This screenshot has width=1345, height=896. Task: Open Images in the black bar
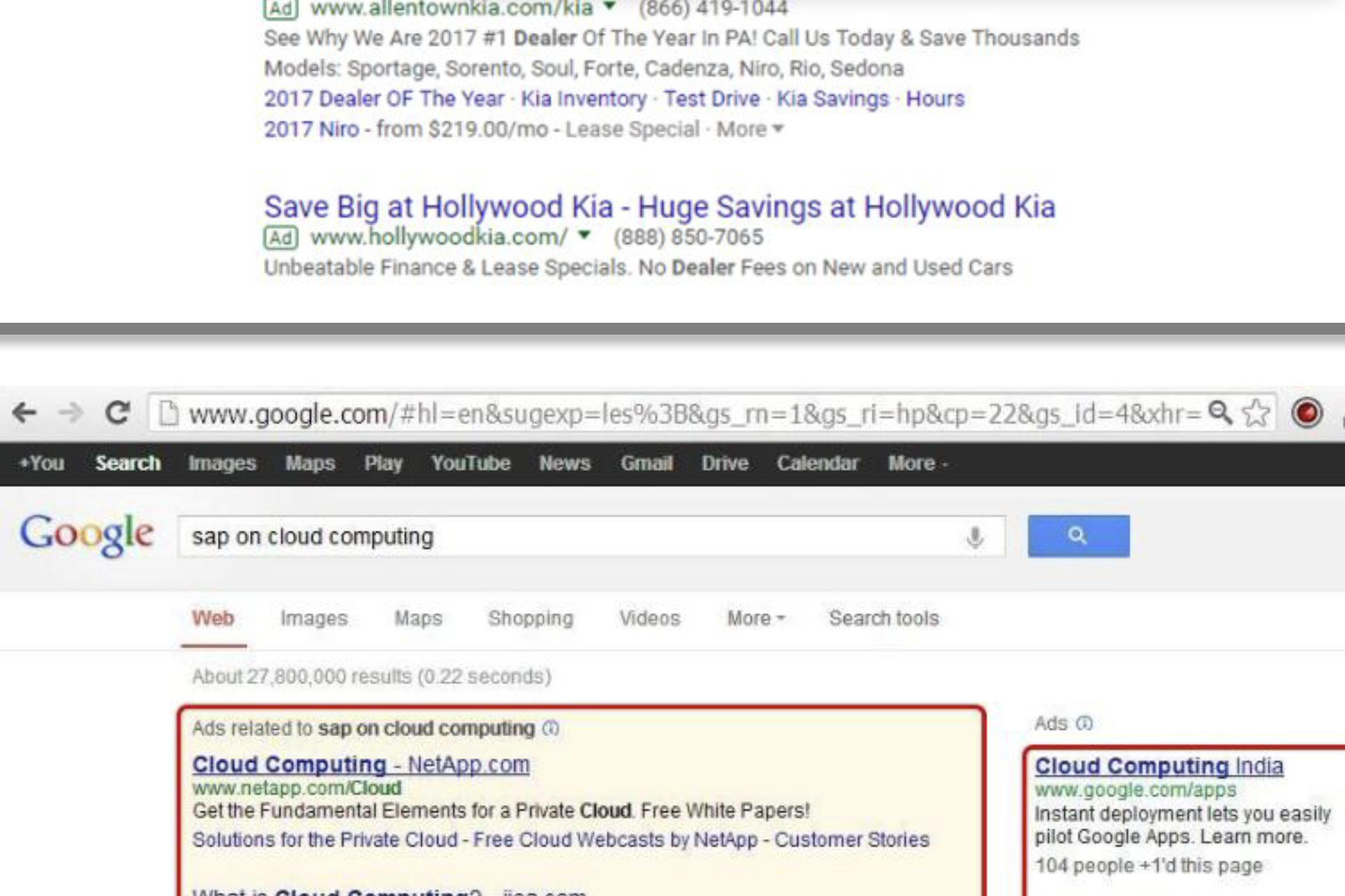222,463
